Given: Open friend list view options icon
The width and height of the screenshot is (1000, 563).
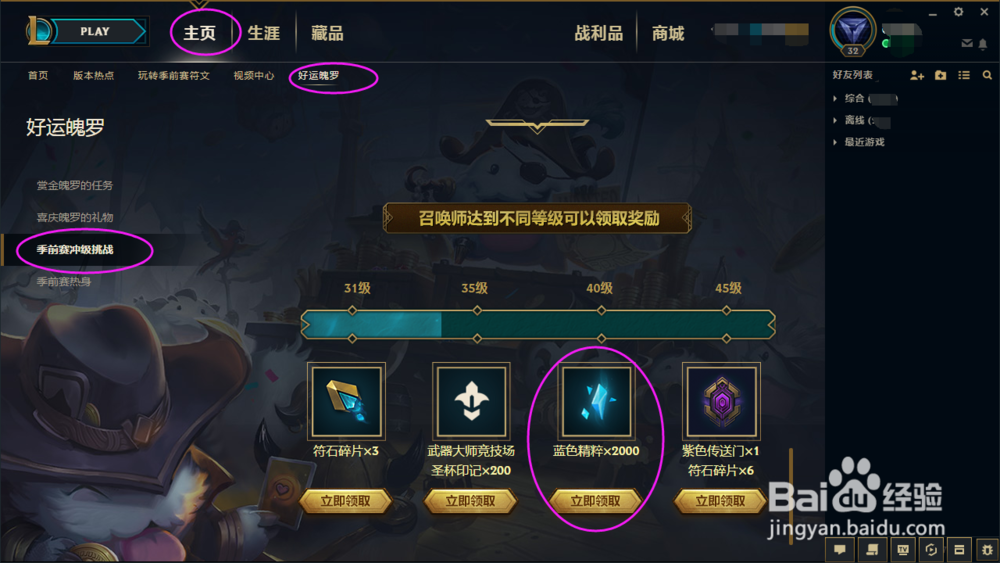Looking at the screenshot, I should click(964, 75).
